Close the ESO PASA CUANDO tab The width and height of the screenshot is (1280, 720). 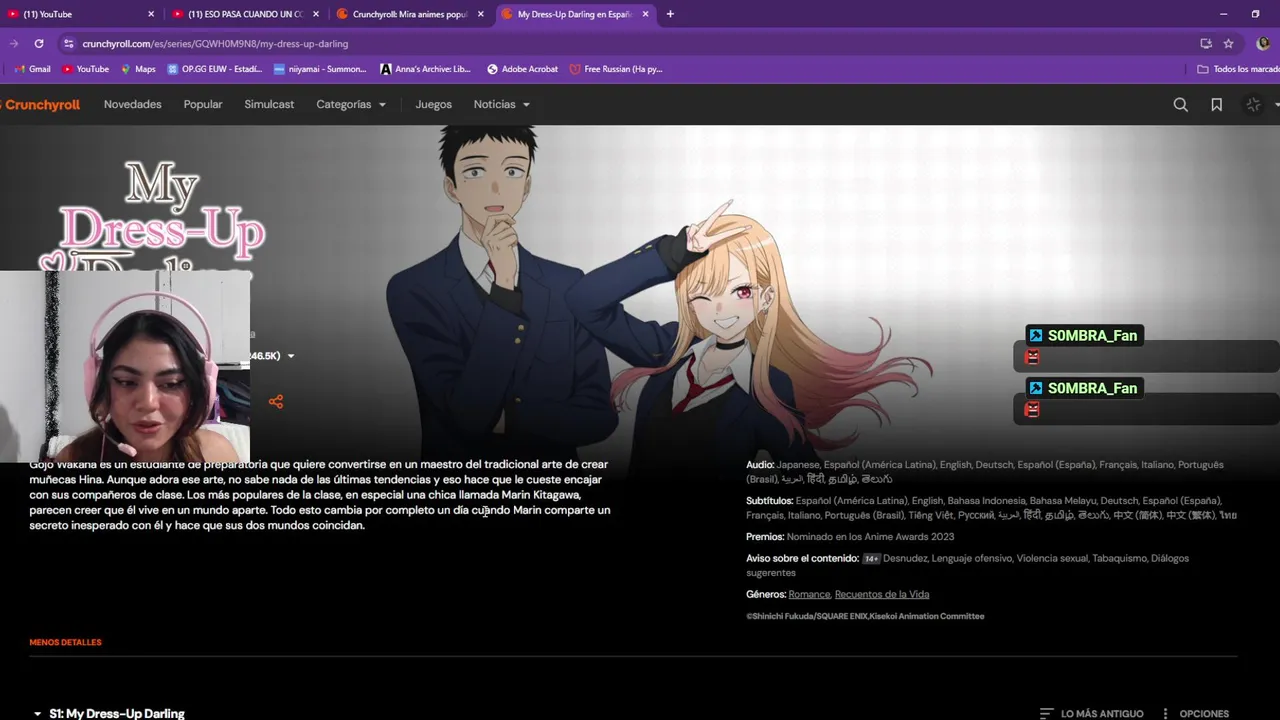tap(316, 14)
